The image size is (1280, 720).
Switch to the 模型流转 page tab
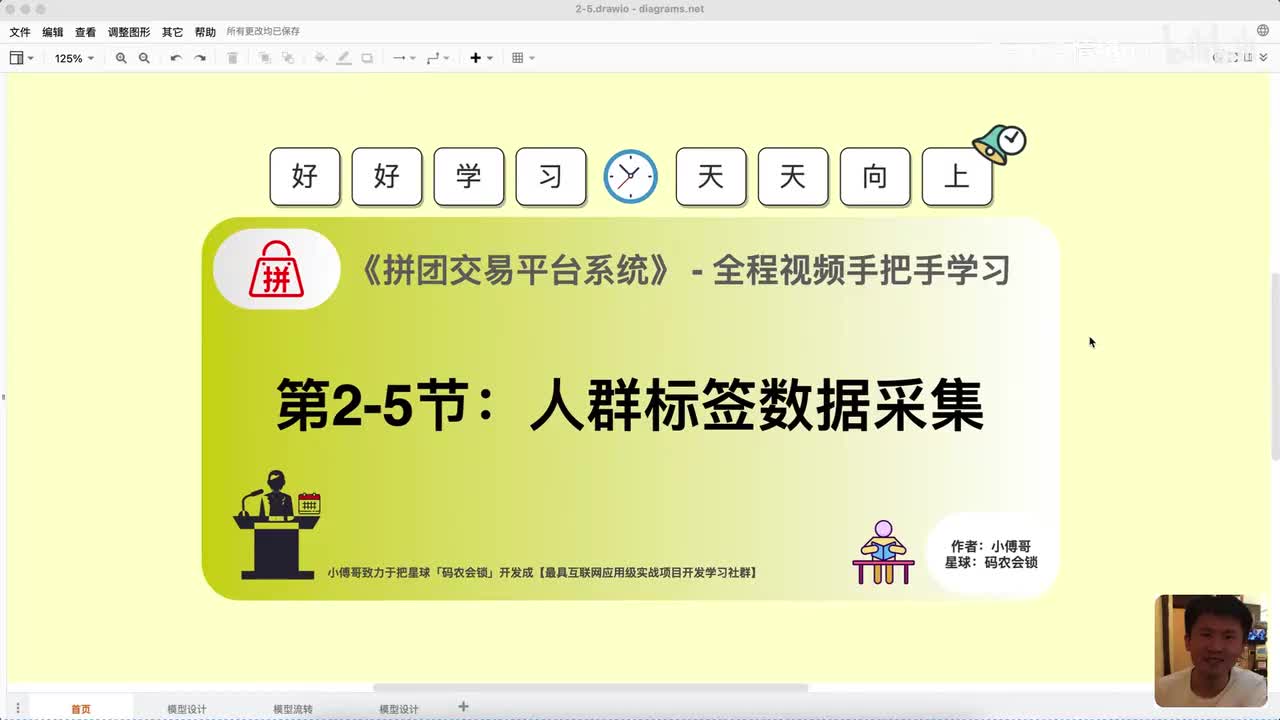(x=293, y=709)
